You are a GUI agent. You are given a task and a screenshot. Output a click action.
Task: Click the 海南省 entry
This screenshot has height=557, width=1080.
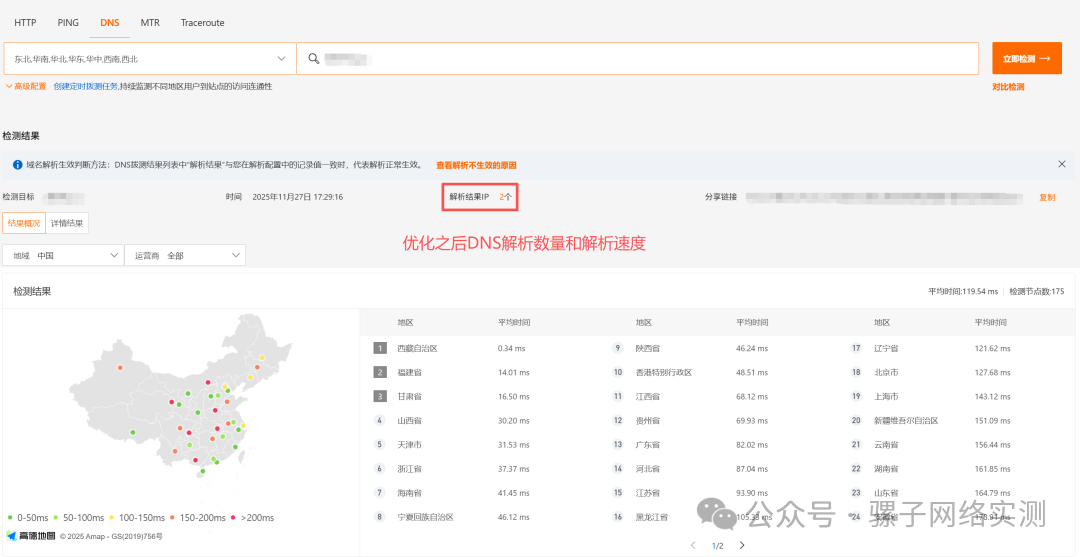(409, 492)
